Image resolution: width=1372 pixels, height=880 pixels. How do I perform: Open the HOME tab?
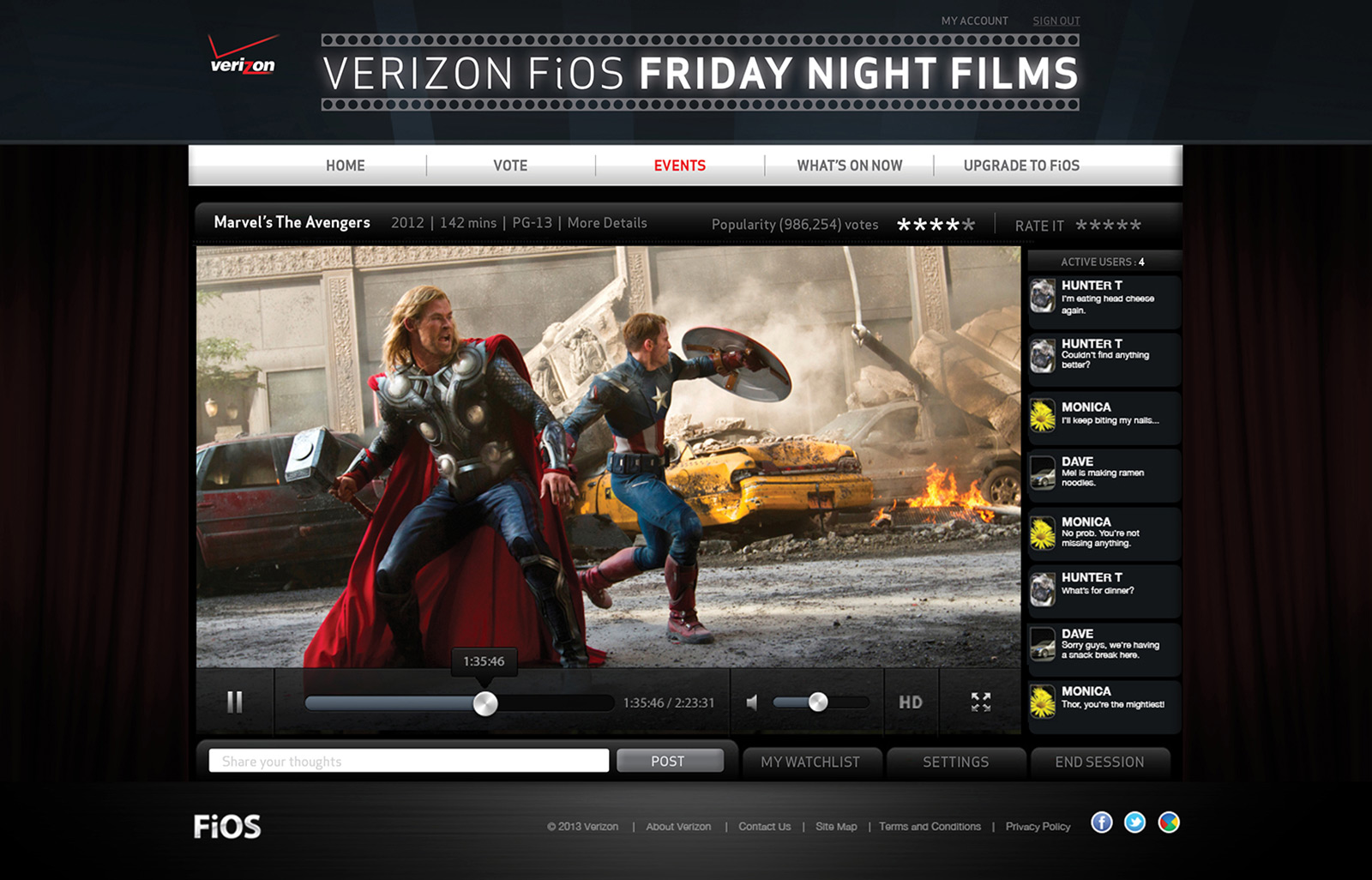[346, 166]
